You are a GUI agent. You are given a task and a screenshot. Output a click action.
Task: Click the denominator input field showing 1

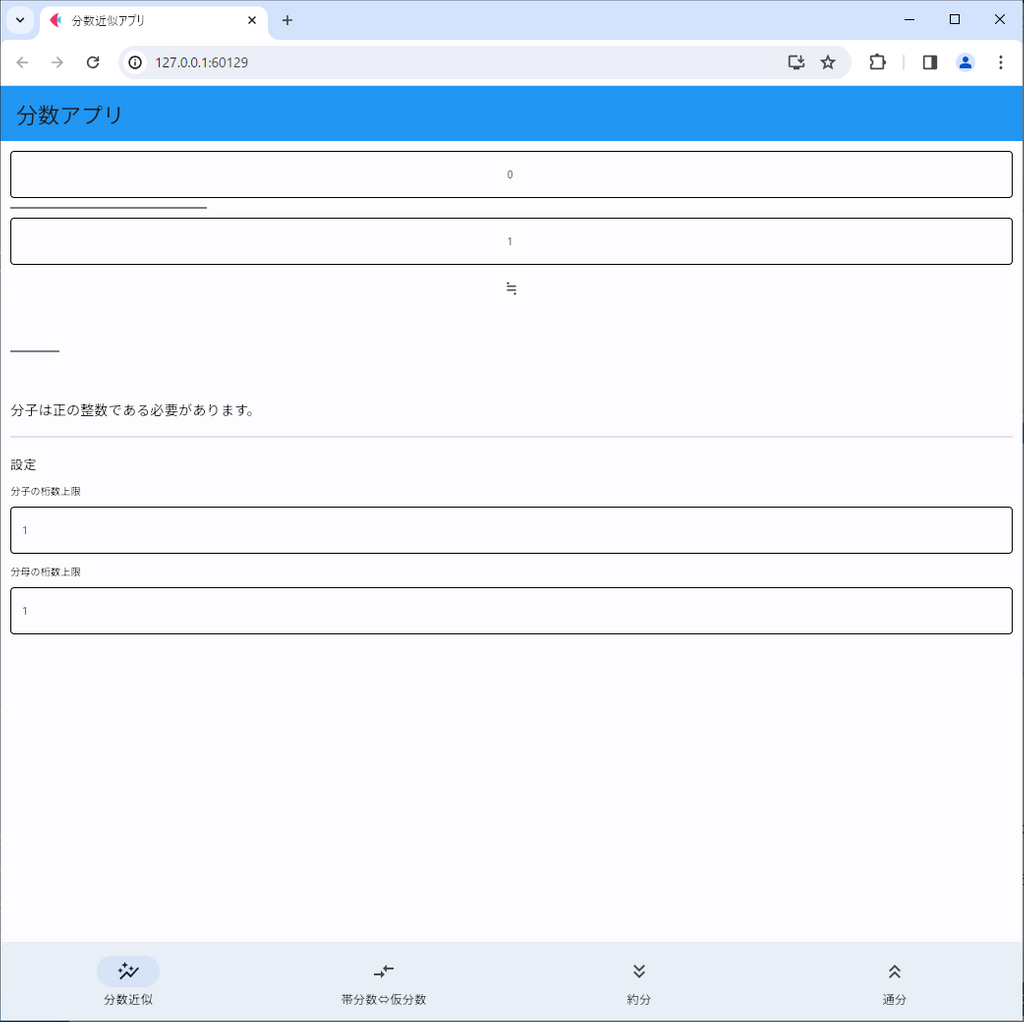click(511, 241)
